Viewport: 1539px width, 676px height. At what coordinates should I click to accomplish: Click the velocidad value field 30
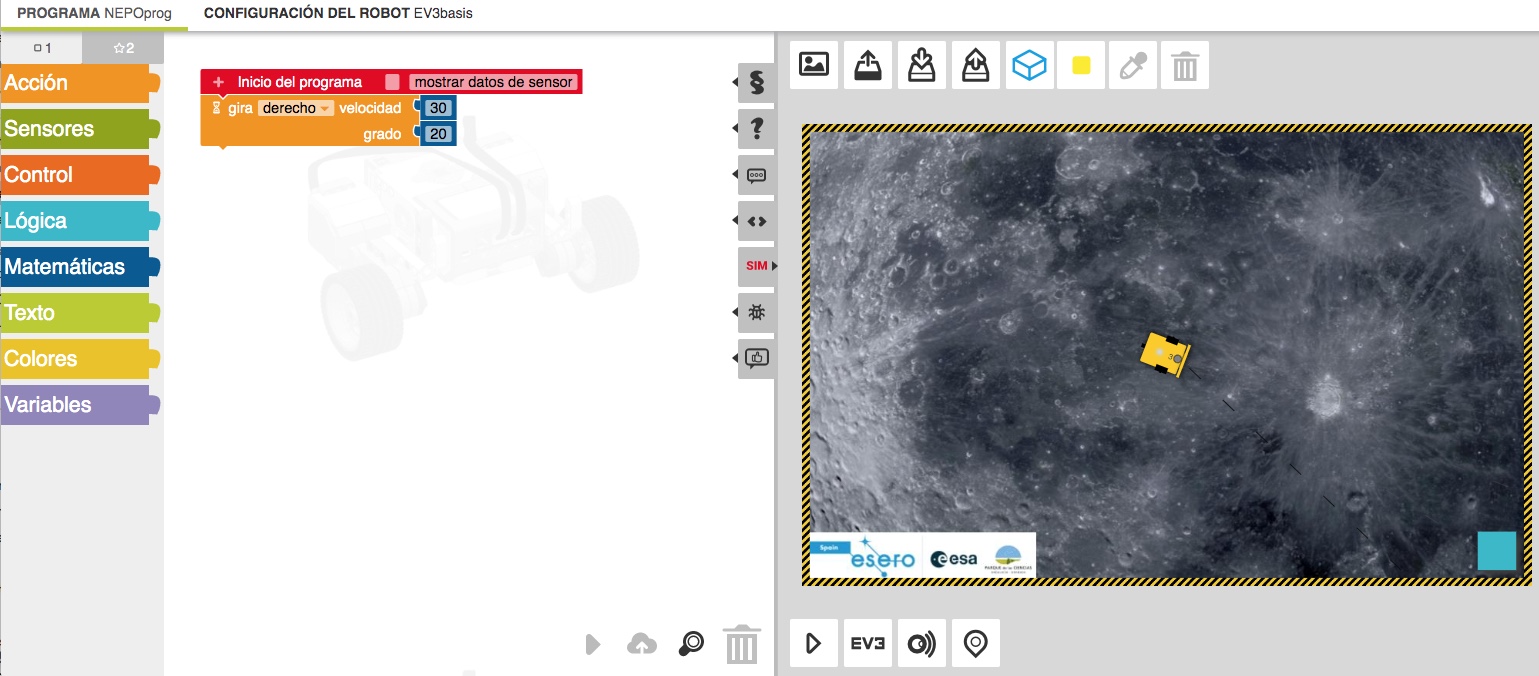click(438, 108)
